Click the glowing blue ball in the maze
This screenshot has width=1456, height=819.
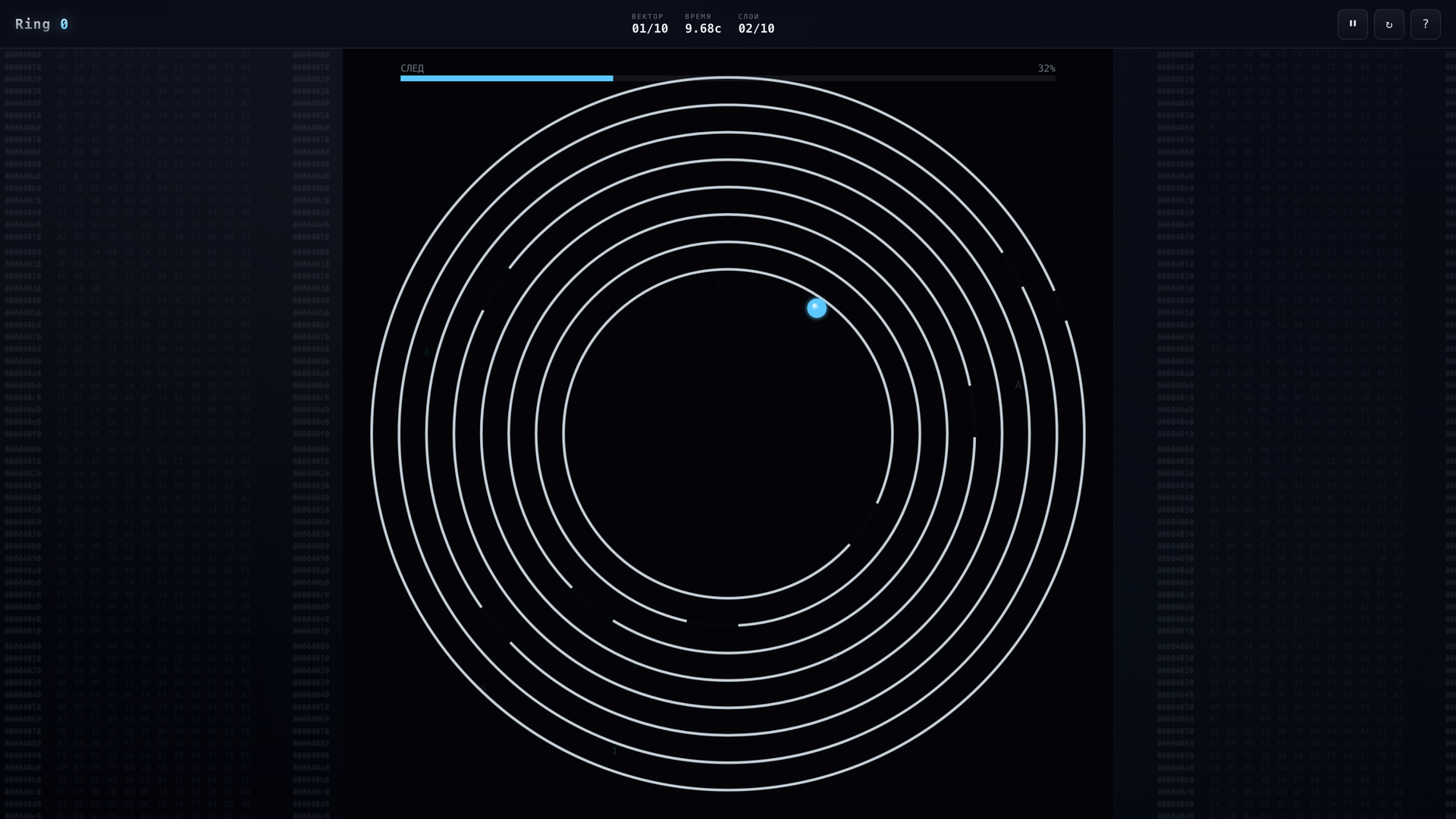click(x=817, y=308)
